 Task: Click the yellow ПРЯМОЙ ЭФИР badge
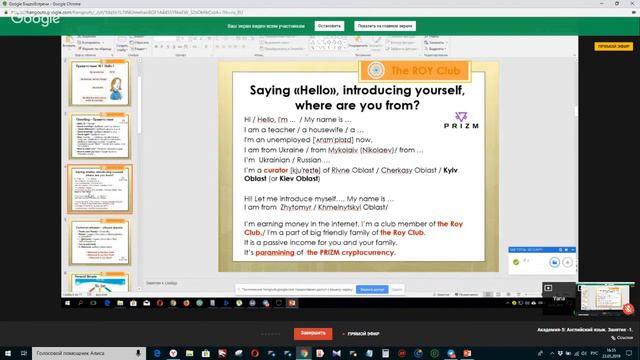(613, 47)
